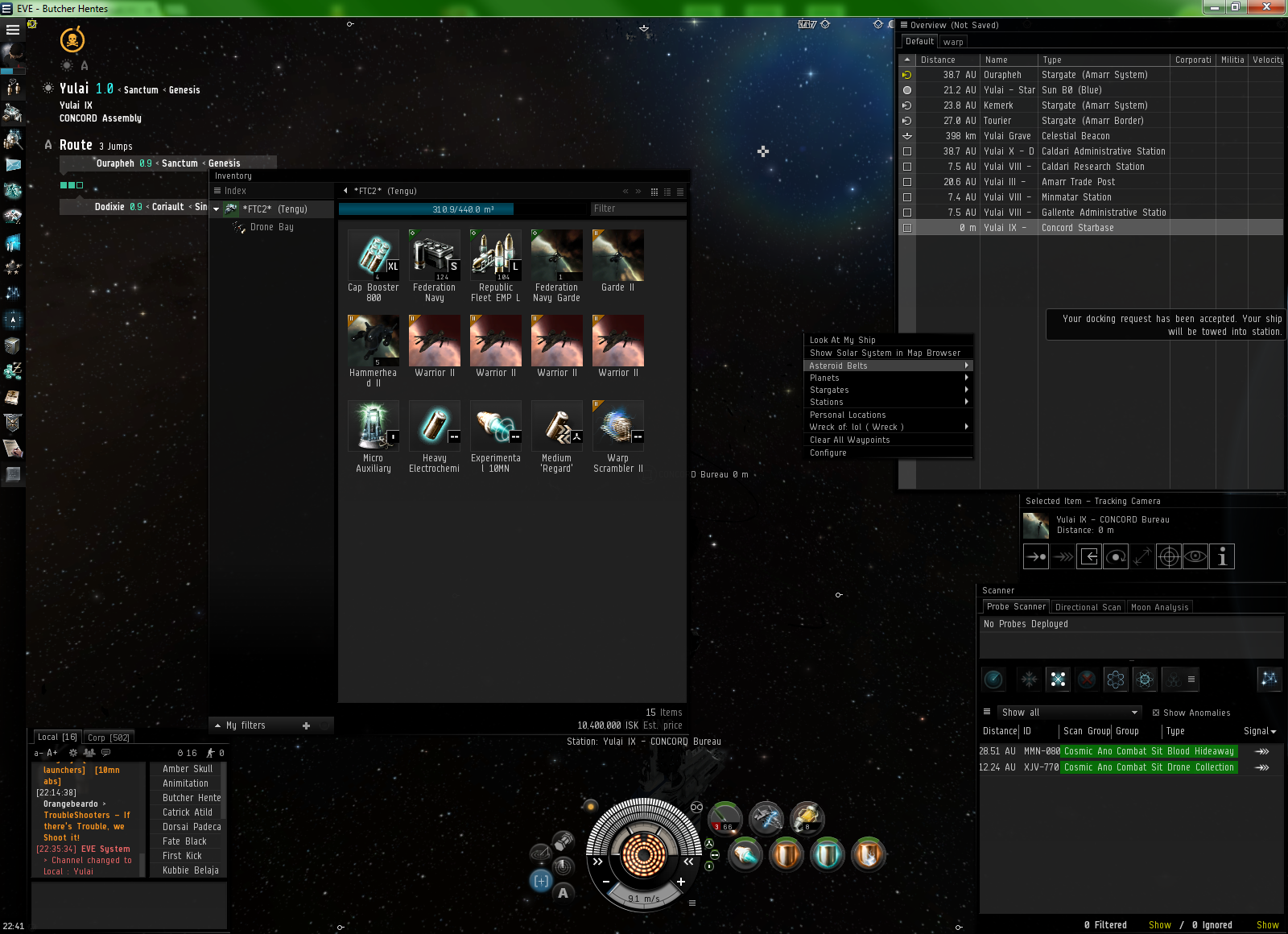Expand the Stargates submenu
This screenshot has height=934, width=1288.
click(x=889, y=390)
